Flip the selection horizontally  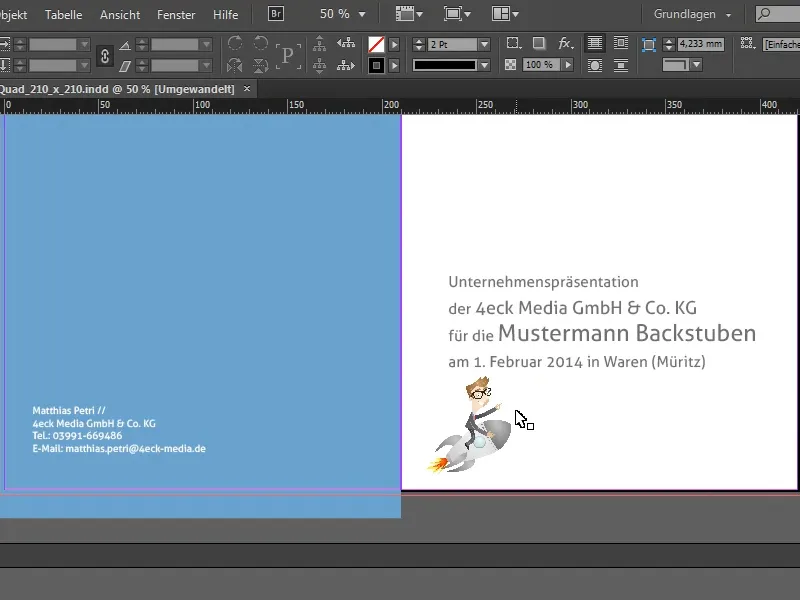coord(235,65)
